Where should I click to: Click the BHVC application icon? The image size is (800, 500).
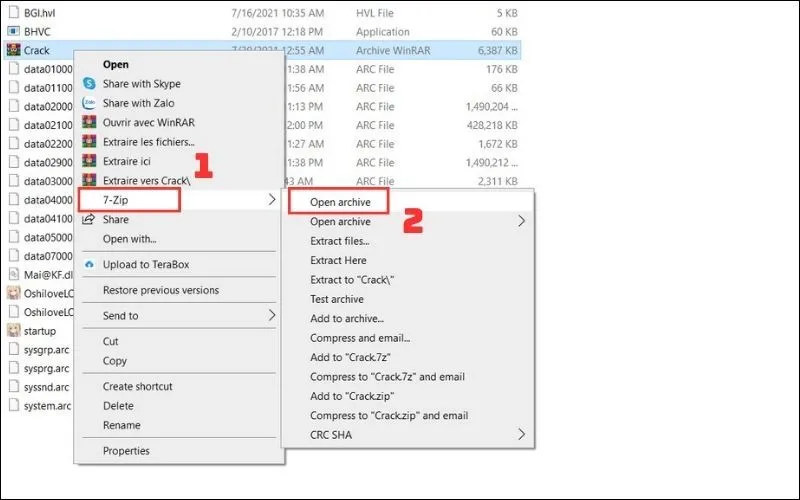14,31
